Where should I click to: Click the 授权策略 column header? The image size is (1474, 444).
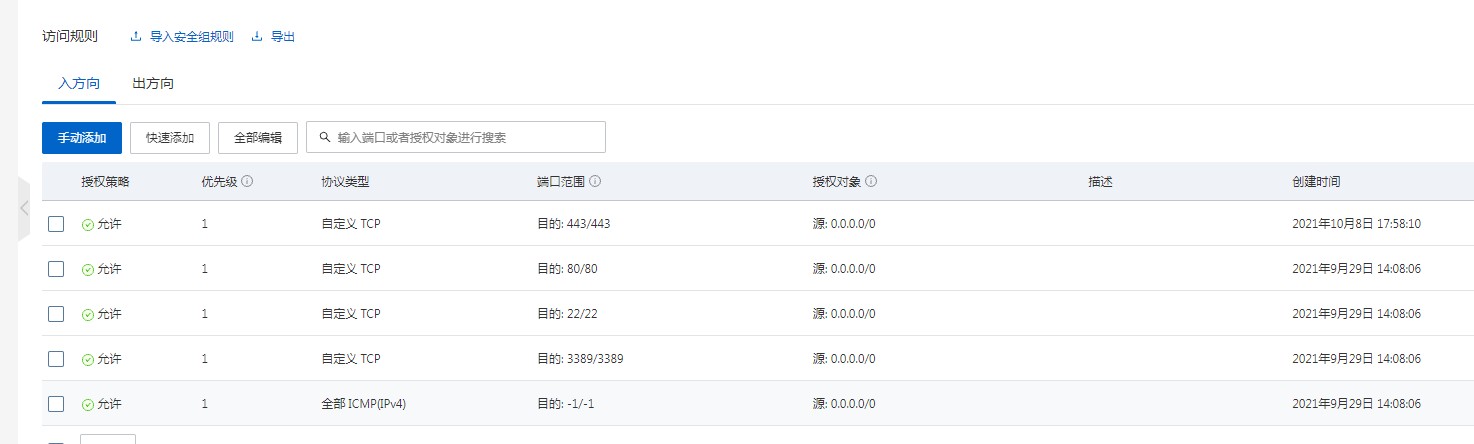click(x=106, y=182)
